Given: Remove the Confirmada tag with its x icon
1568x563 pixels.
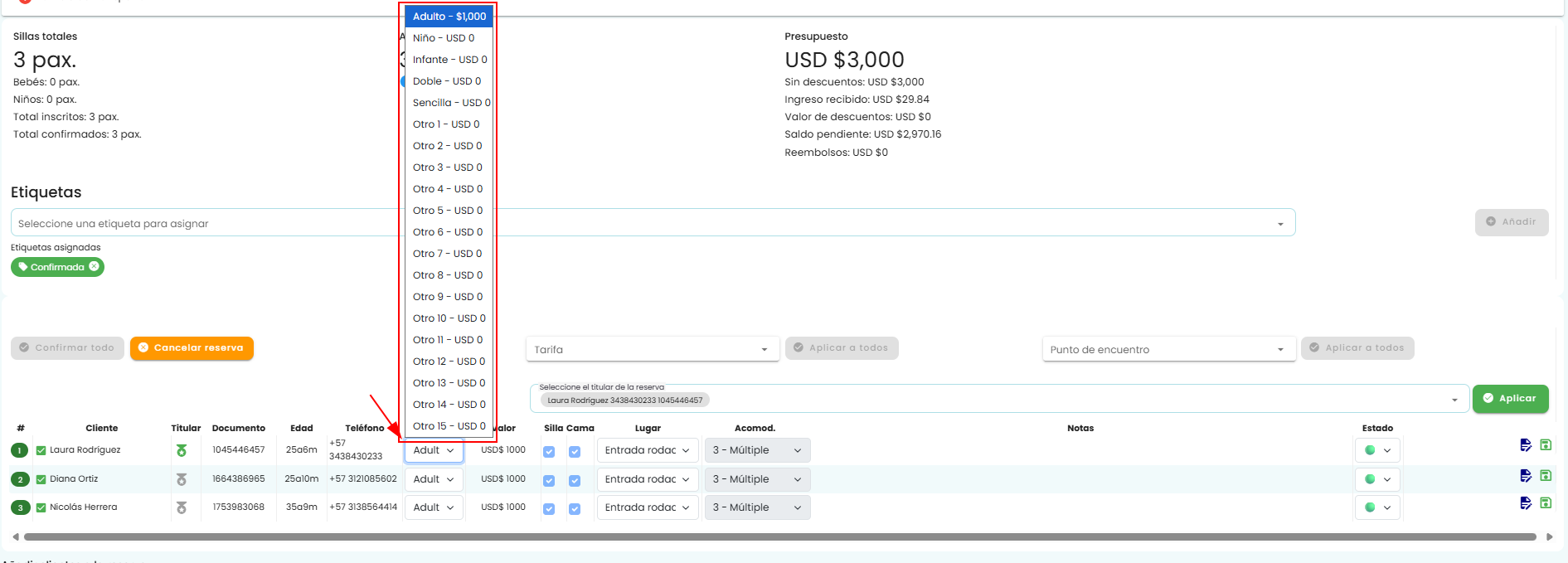Looking at the screenshot, I should coord(94,266).
